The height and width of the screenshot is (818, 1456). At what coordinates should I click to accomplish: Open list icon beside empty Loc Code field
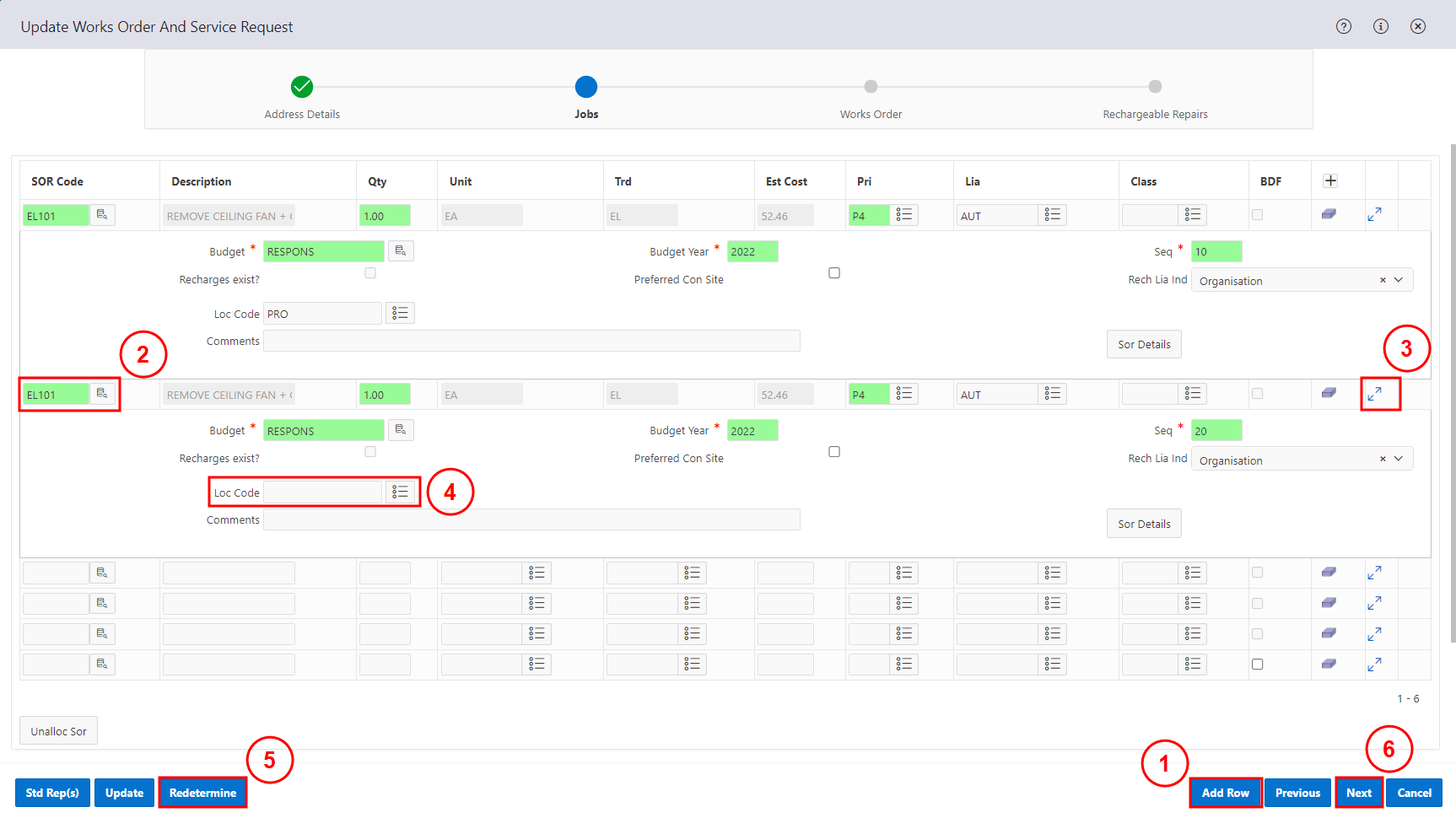tap(401, 492)
